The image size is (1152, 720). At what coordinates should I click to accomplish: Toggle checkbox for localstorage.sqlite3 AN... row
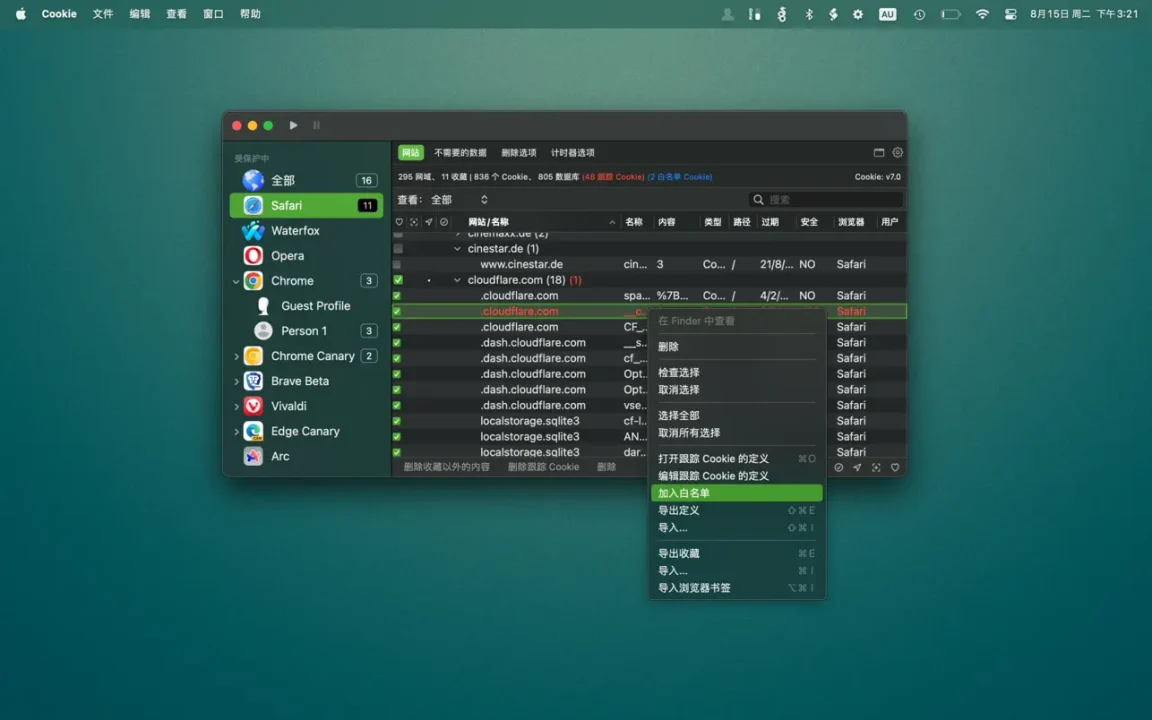[397, 436]
